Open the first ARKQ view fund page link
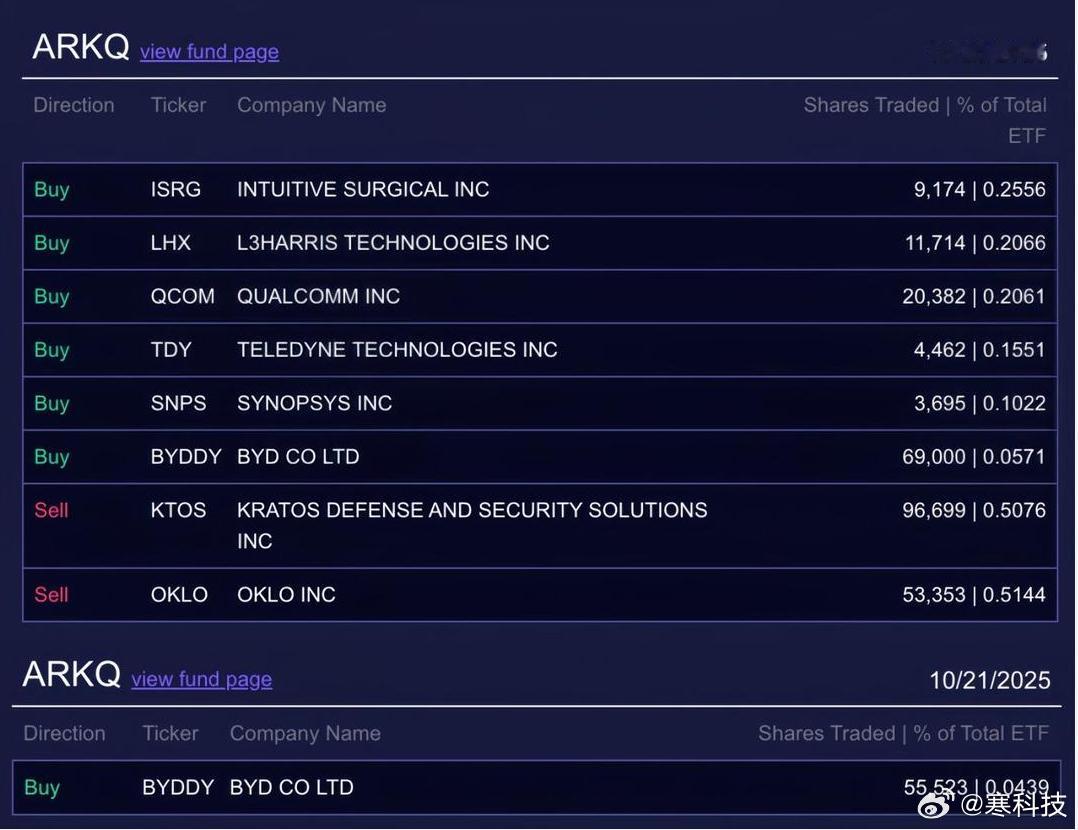 [x=210, y=52]
